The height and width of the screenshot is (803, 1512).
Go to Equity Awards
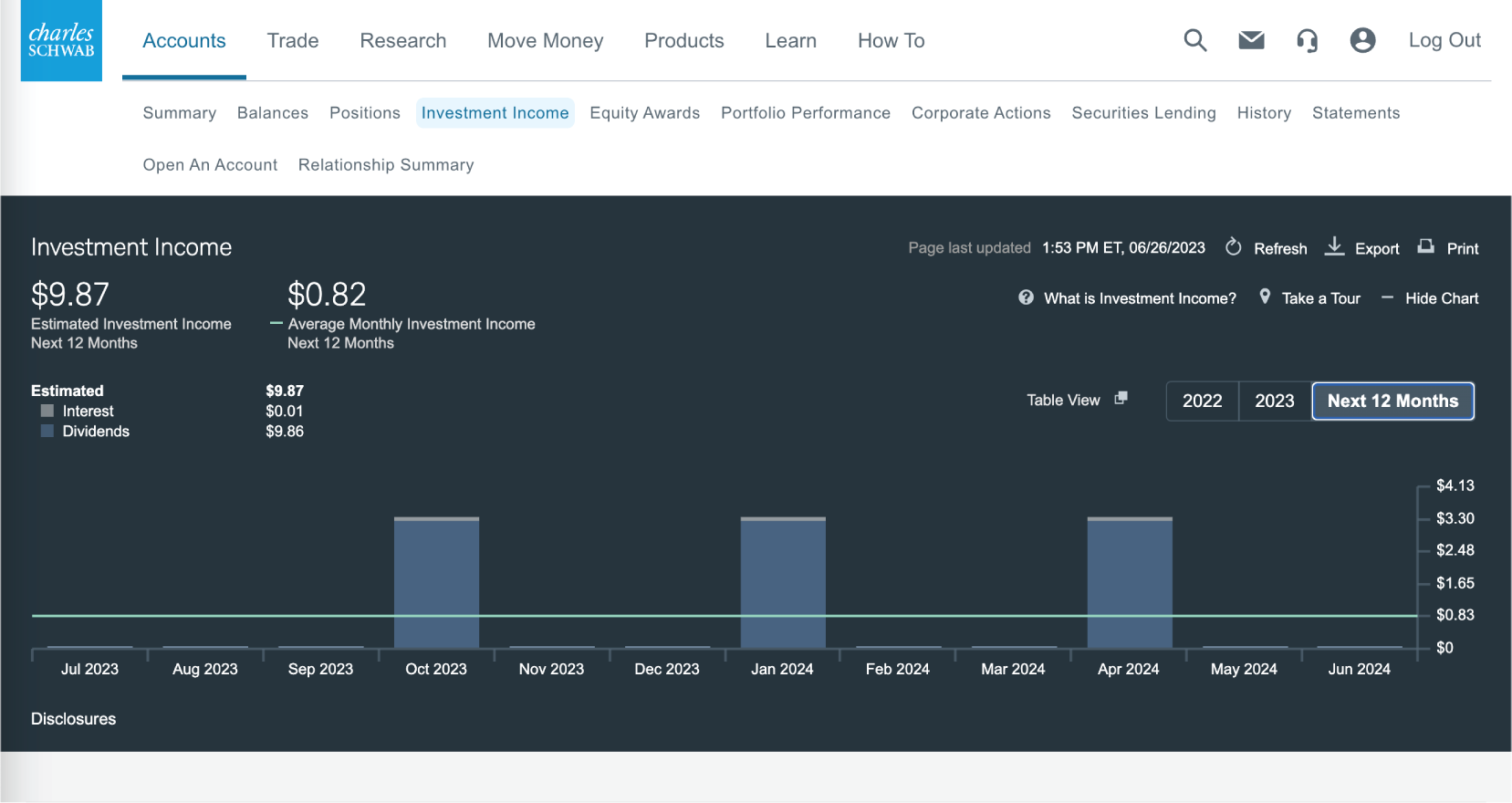coord(645,113)
